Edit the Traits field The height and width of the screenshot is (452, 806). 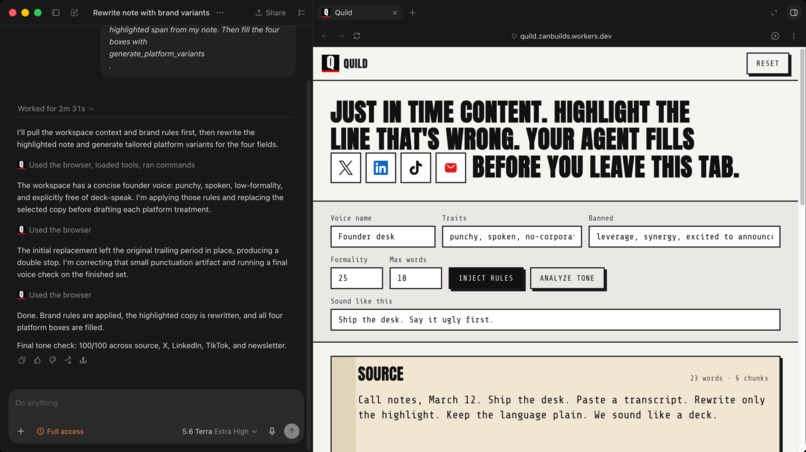511,237
